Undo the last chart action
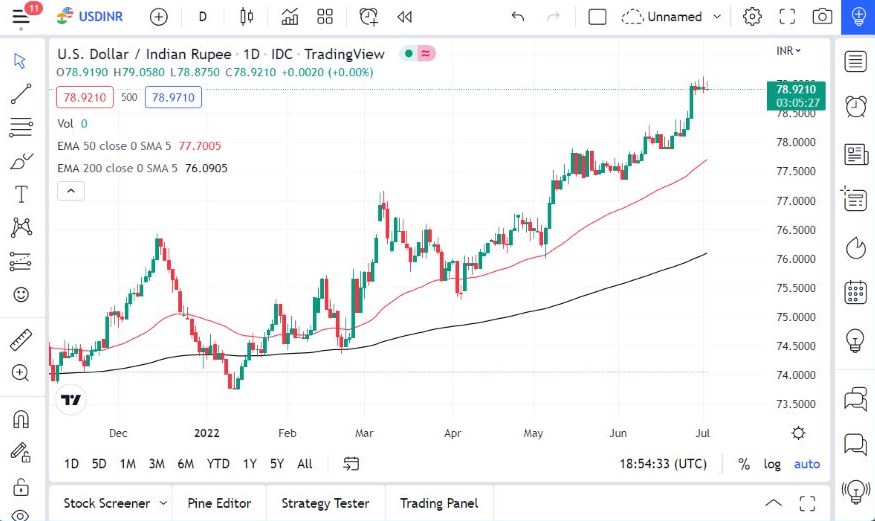 (x=518, y=17)
